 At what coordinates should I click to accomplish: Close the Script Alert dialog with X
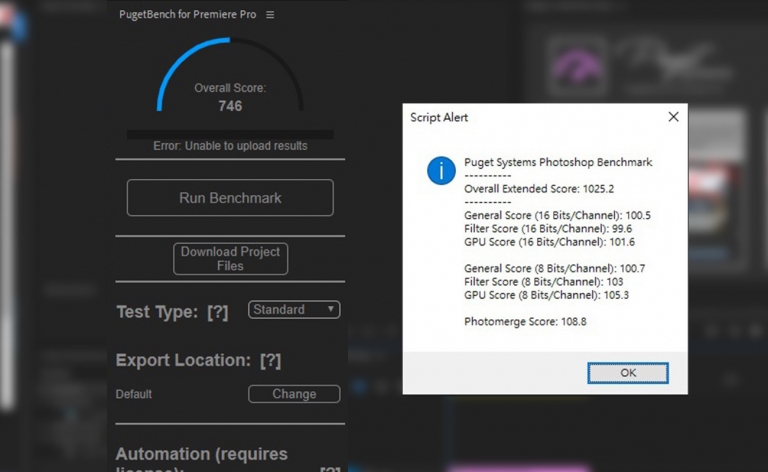pyautogui.click(x=673, y=117)
